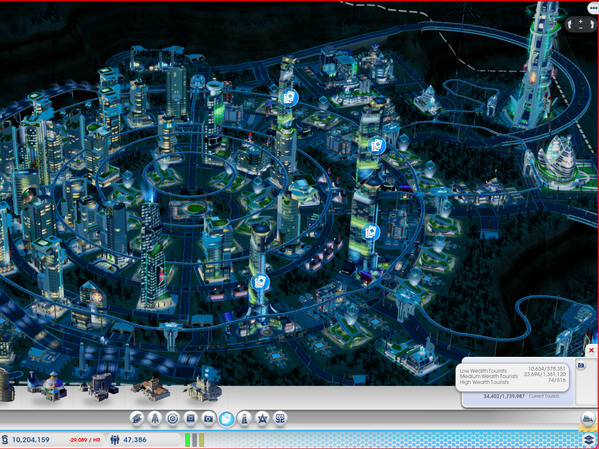Close the tourists info panel
599x449 pixels.
tap(591, 350)
